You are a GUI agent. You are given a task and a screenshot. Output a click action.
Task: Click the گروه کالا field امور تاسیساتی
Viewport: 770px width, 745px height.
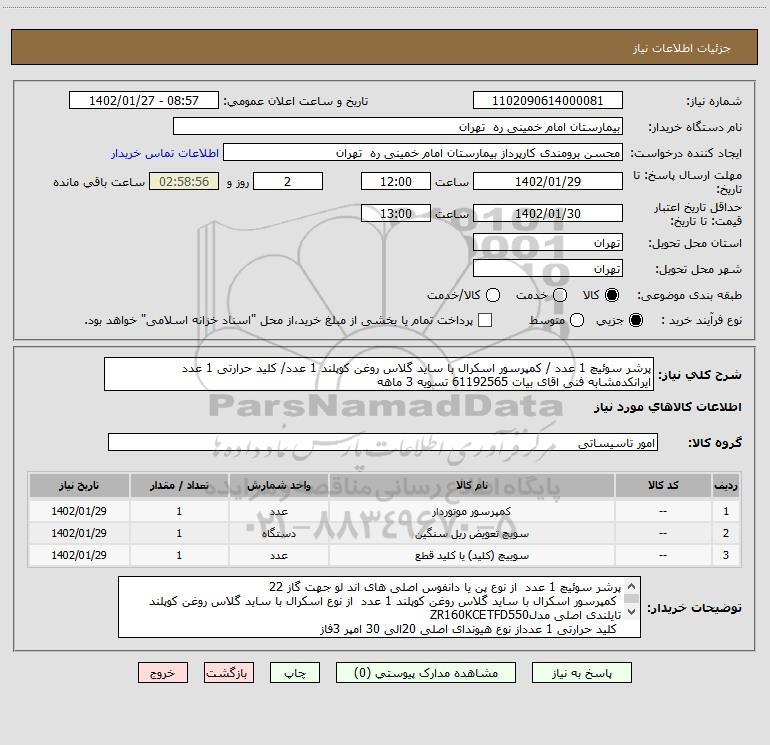[x=383, y=442]
